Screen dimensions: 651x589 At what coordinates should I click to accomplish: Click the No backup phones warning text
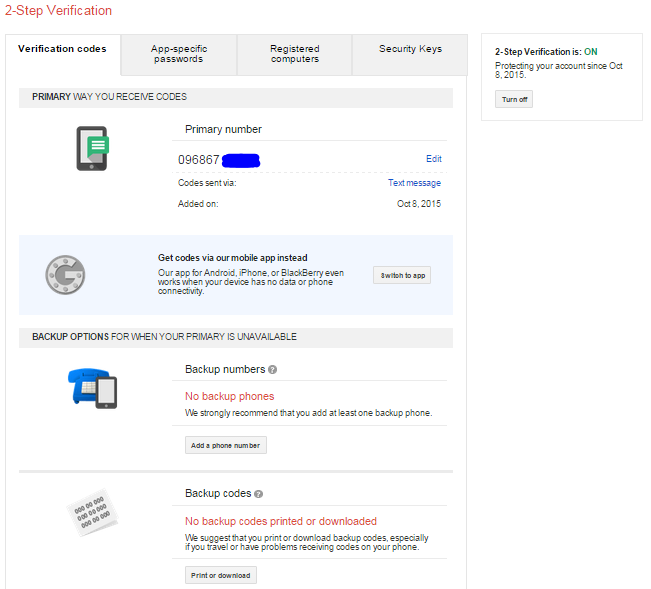[x=229, y=397]
